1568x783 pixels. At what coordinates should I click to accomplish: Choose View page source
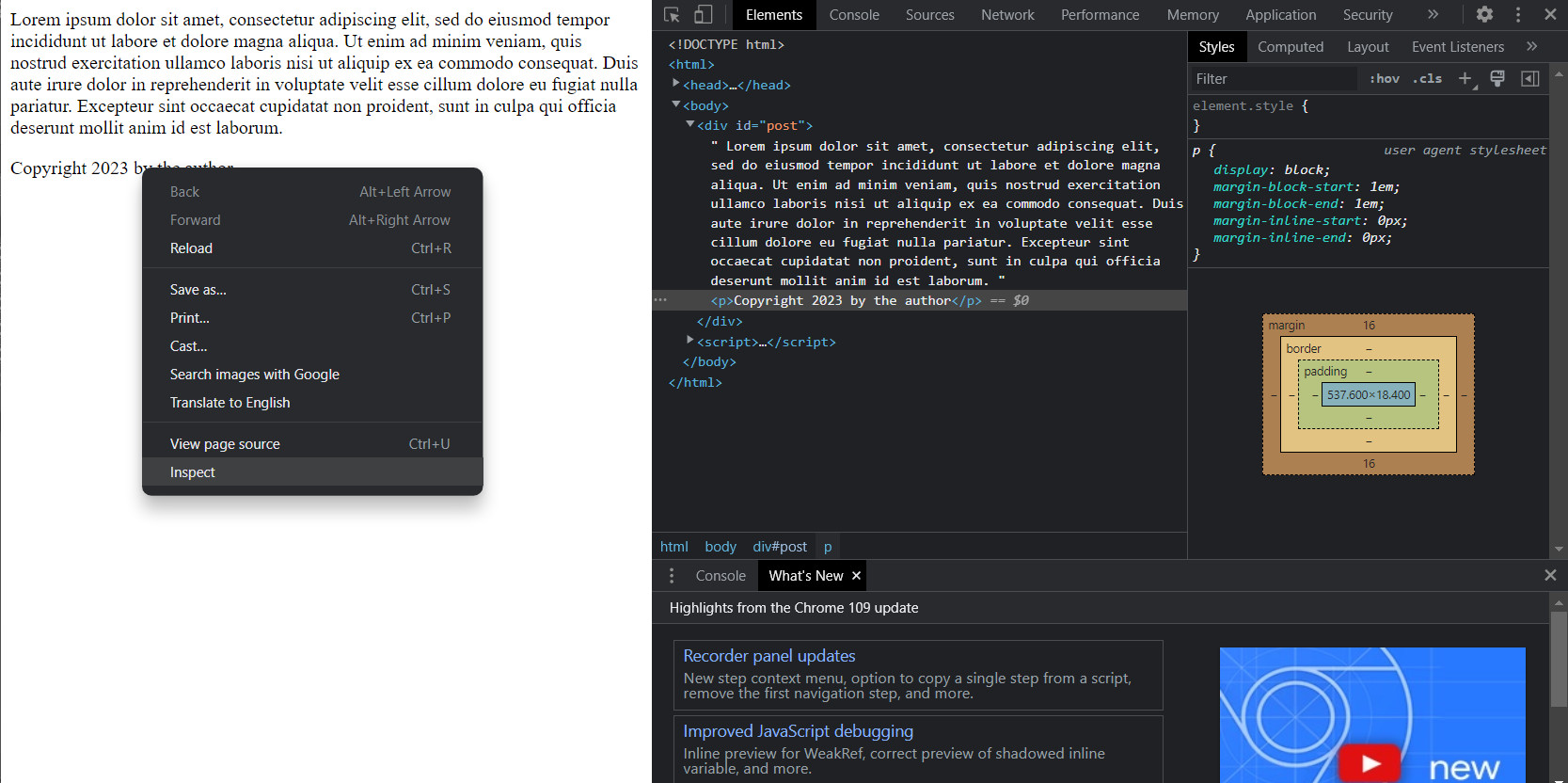(312, 443)
